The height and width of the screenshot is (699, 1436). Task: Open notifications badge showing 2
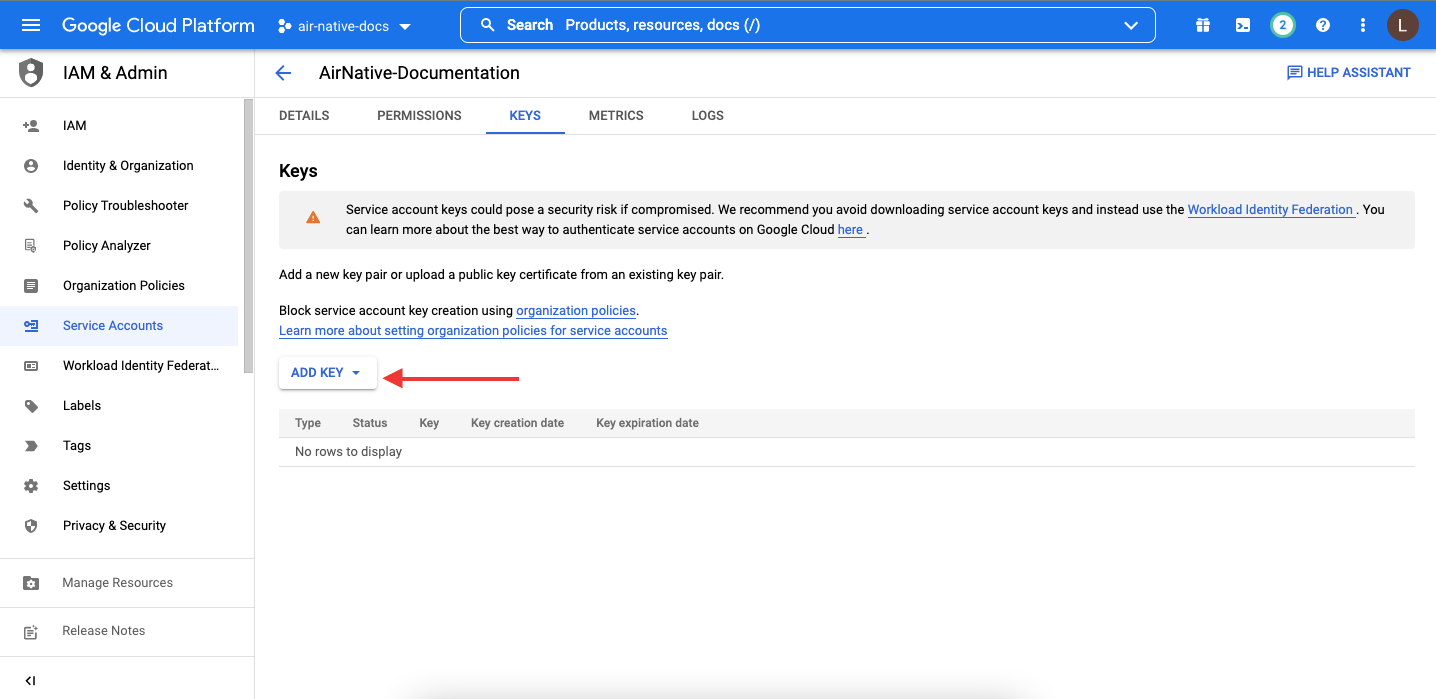click(1283, 25)
